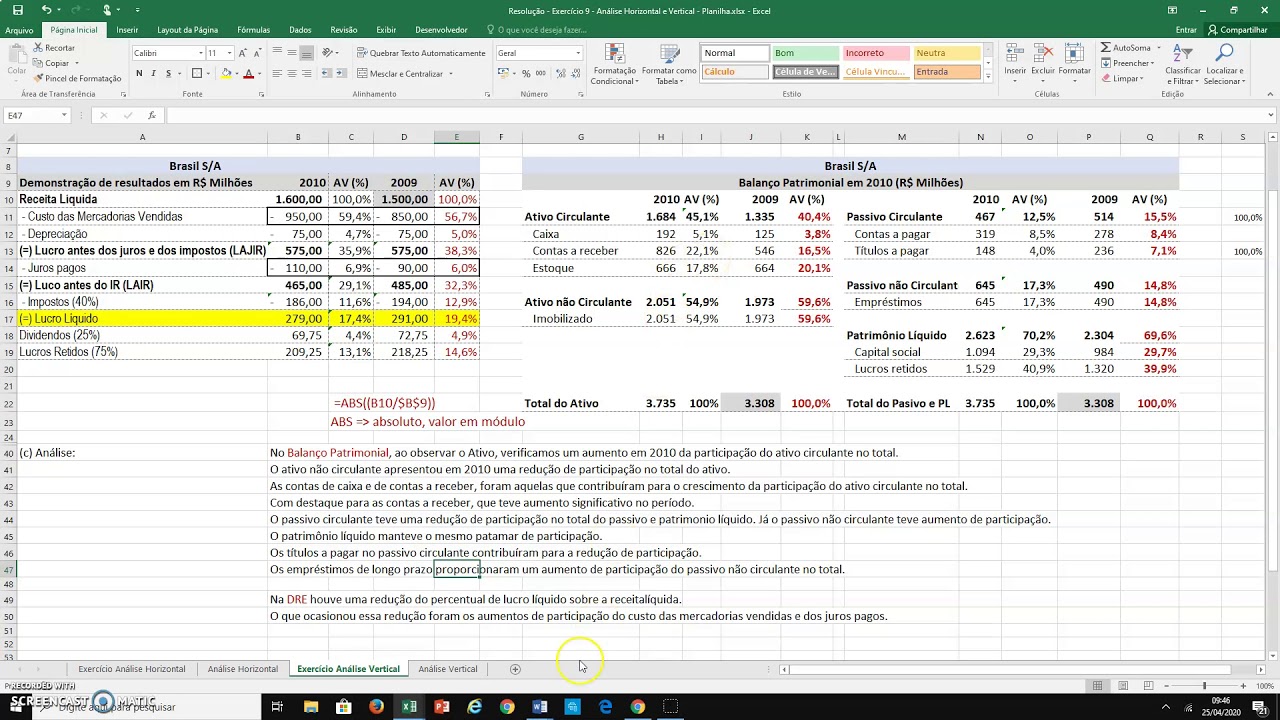The width and height of the screenshot is (1280, 720).
Task: Toggle underline (S) formatting
Action: (x=169, y=73)
